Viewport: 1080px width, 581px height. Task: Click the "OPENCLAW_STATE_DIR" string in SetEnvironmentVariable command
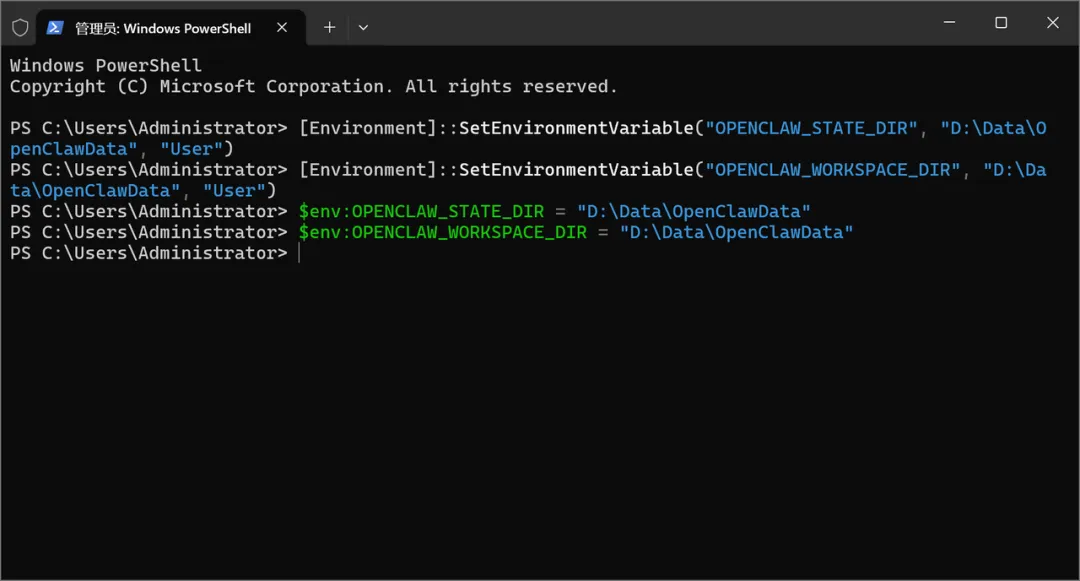pyautogui.click(x=811, y=128)
